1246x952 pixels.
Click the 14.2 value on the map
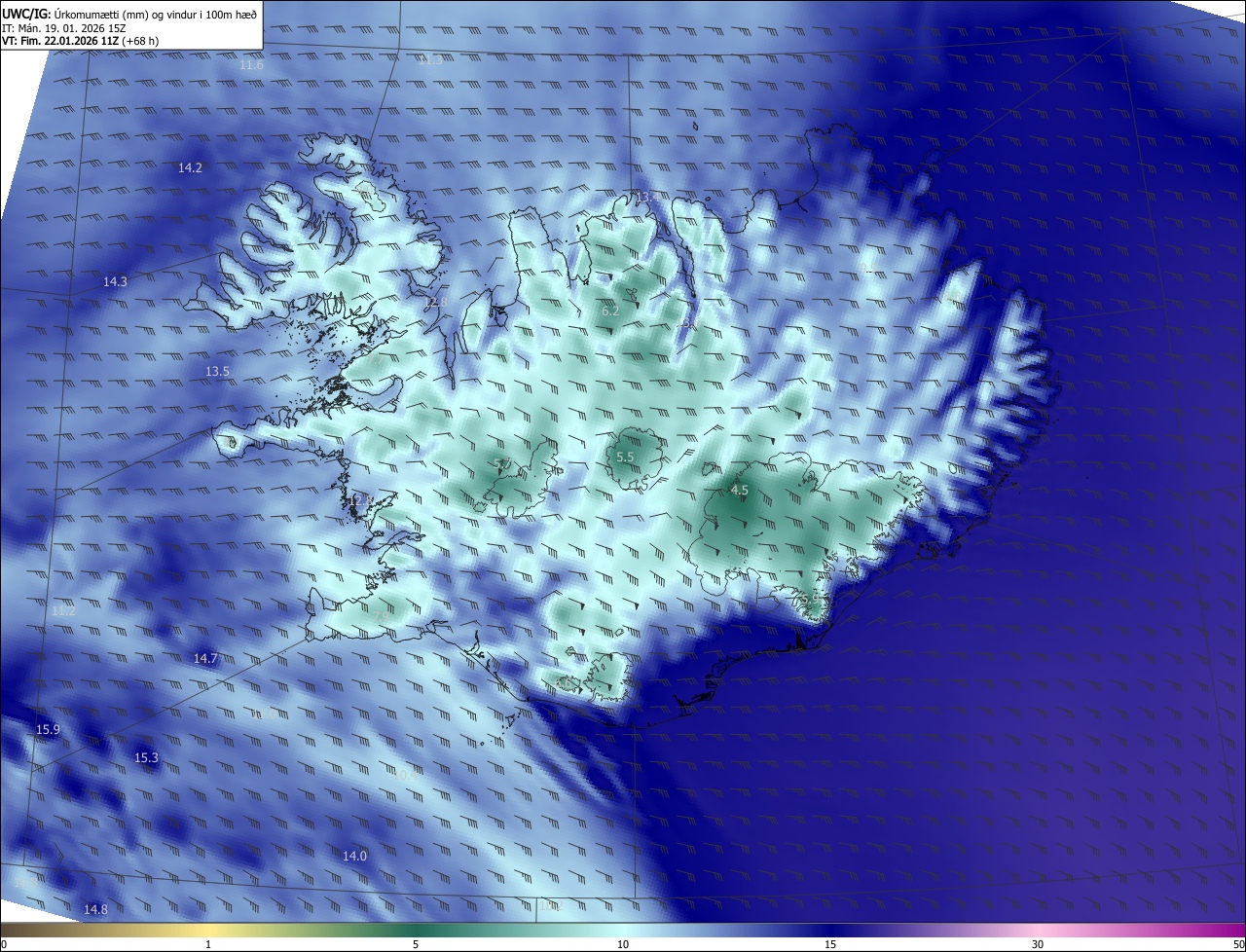point(190,168)
